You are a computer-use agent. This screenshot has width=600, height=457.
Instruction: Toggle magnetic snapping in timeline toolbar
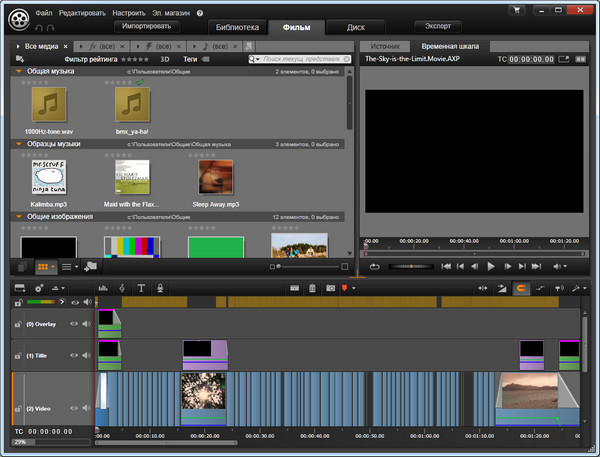(521, 288)
